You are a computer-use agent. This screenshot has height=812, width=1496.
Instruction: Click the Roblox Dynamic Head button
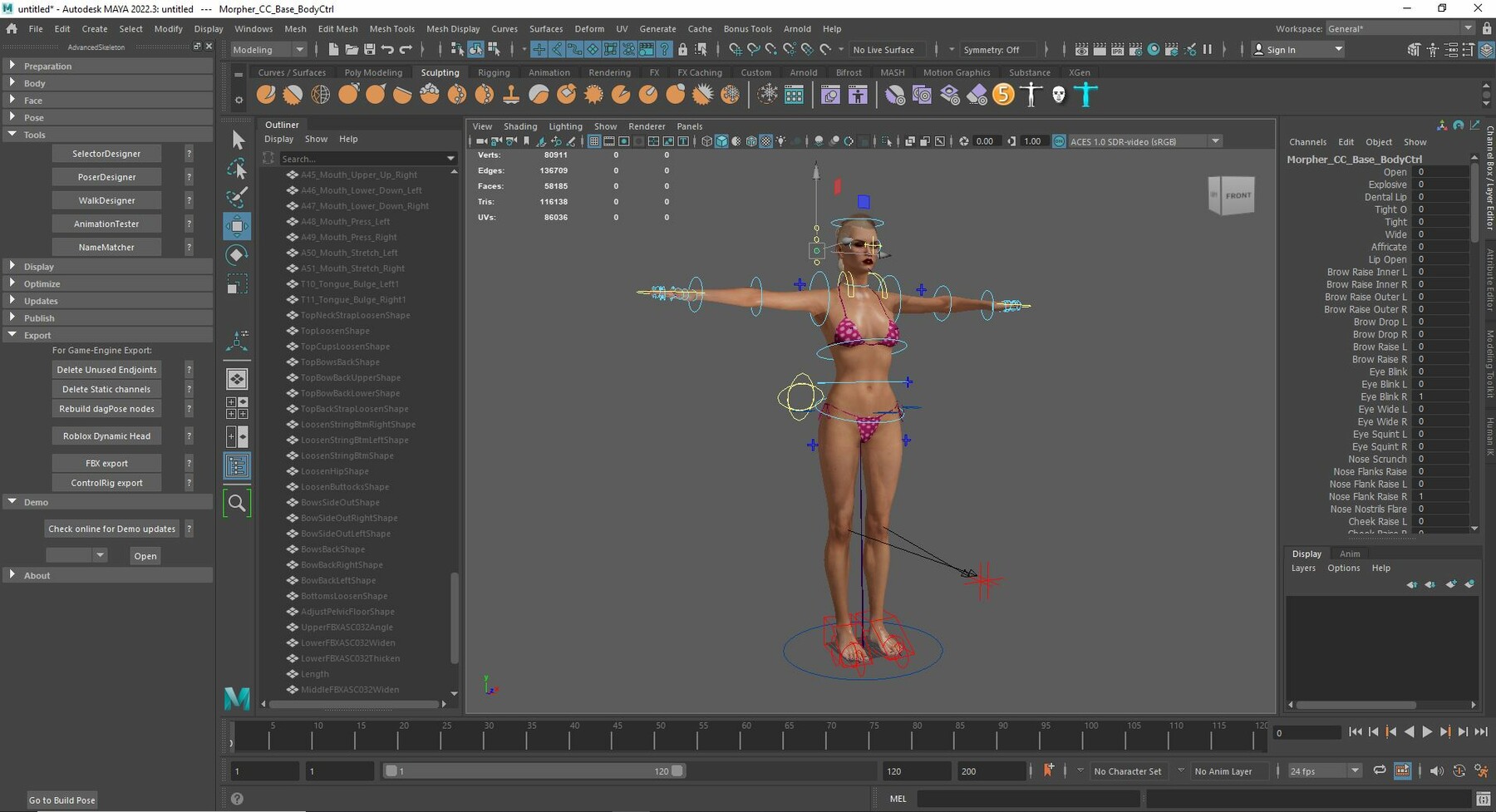106,436
